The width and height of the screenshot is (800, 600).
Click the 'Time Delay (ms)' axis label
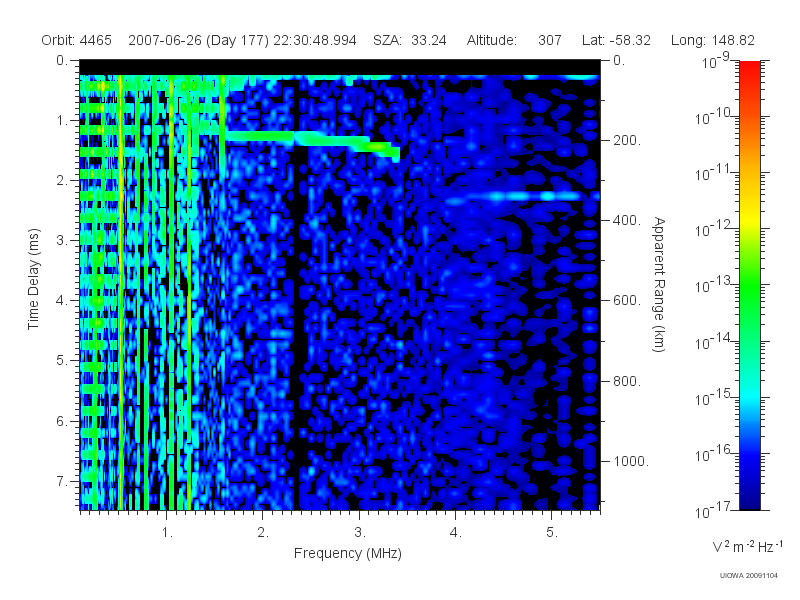coord(33,279)
